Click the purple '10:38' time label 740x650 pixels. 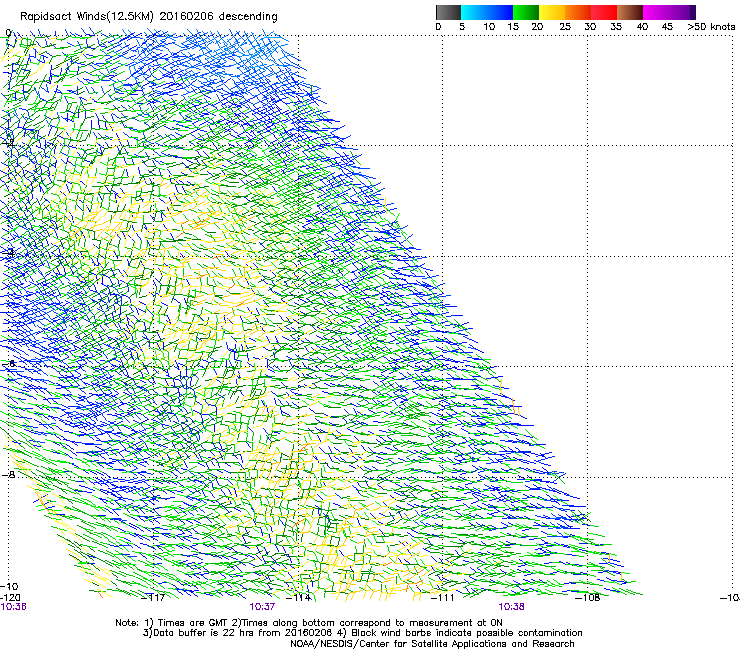[x=512, y=607]
